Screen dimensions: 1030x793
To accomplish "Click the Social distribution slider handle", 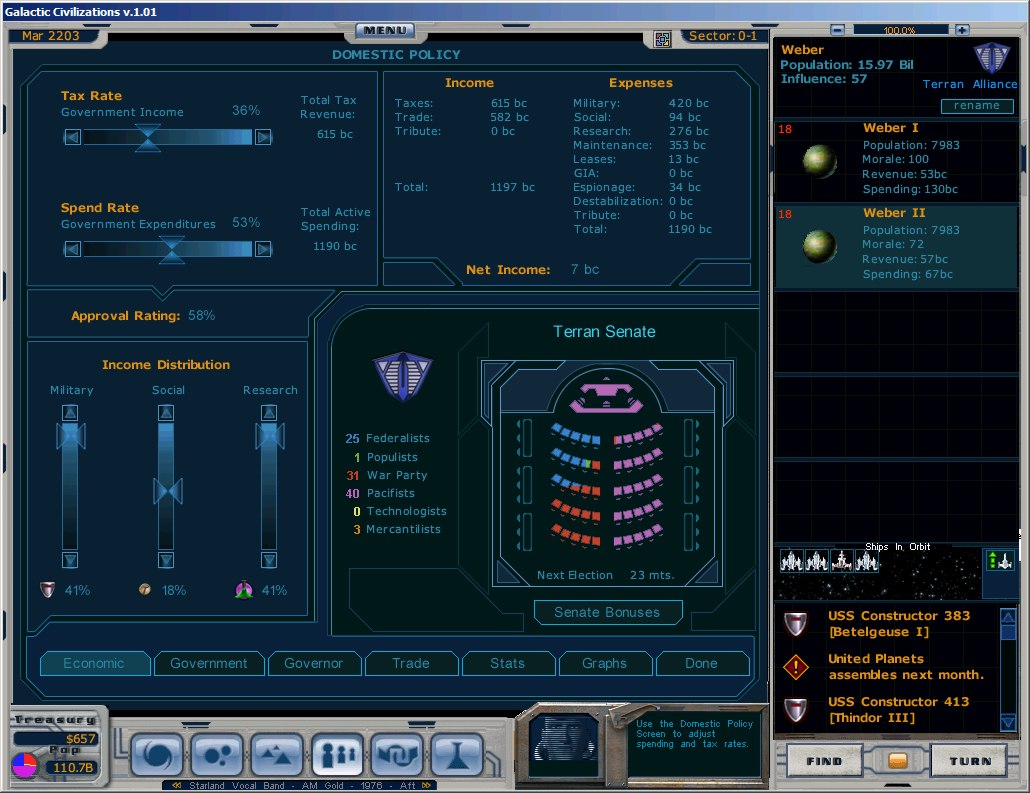I will click(168, 491).
